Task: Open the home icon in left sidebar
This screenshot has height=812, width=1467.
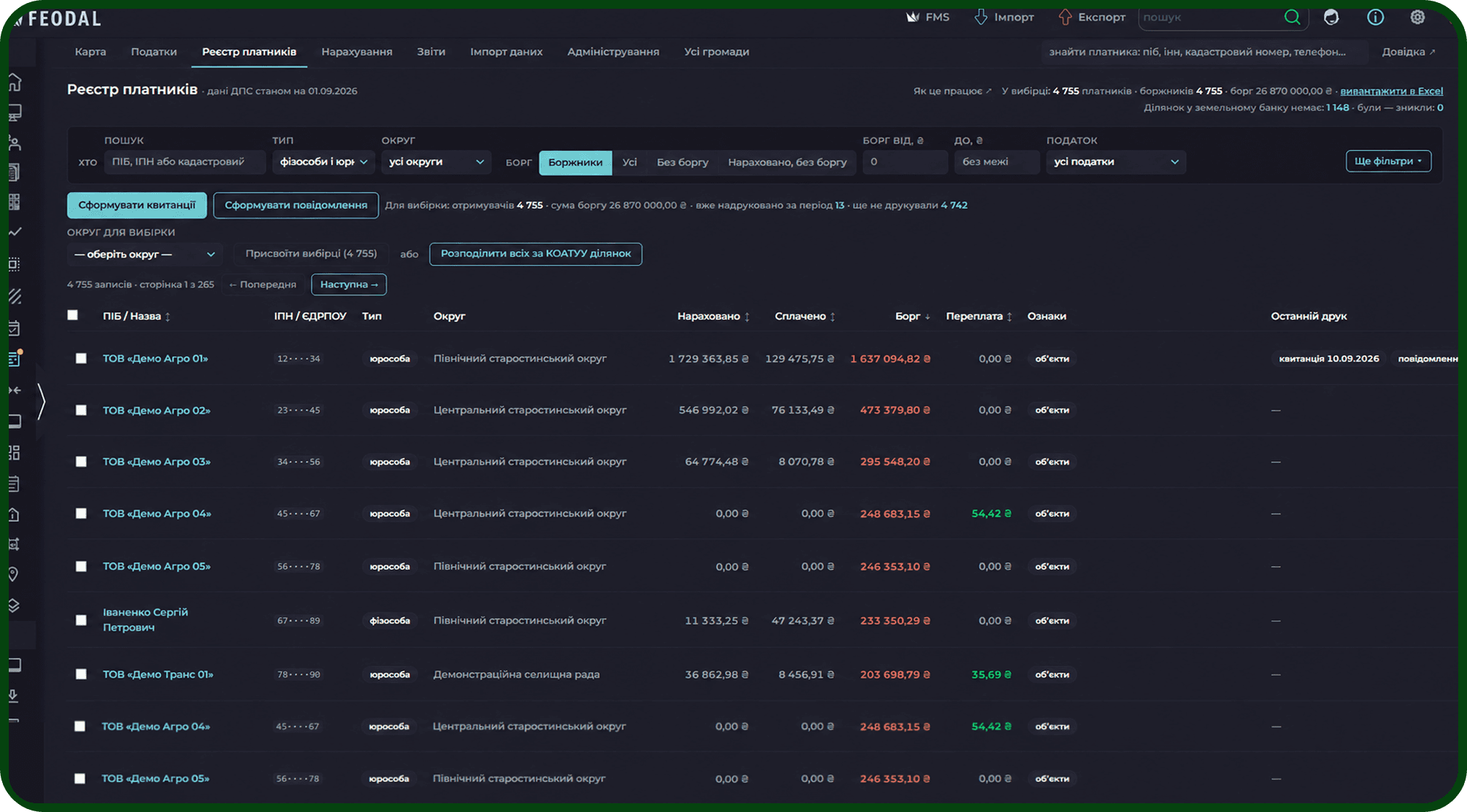Action: tap(15, 82)
